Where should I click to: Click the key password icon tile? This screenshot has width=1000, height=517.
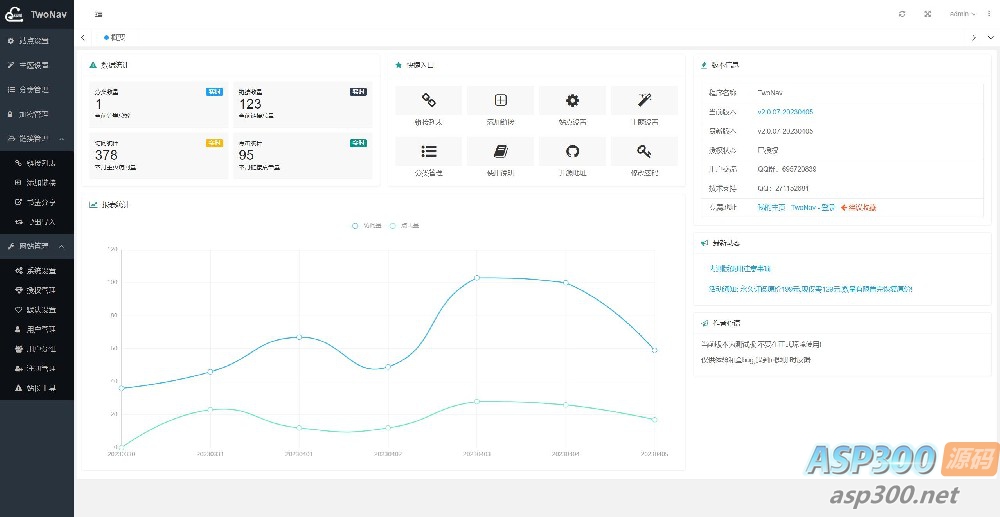[x=644, y=151]
